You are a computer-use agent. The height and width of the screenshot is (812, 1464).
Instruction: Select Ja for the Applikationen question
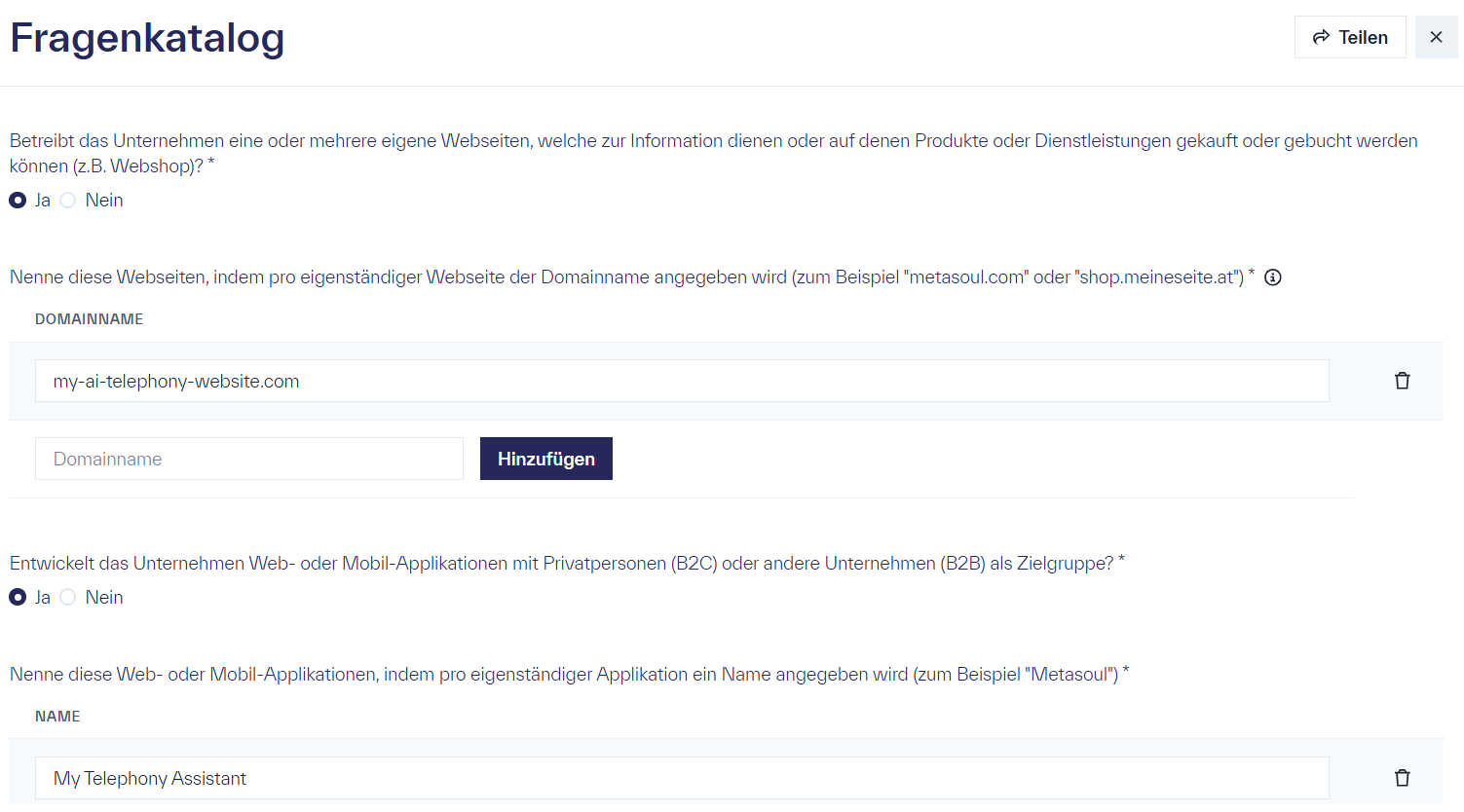[17, 597]
